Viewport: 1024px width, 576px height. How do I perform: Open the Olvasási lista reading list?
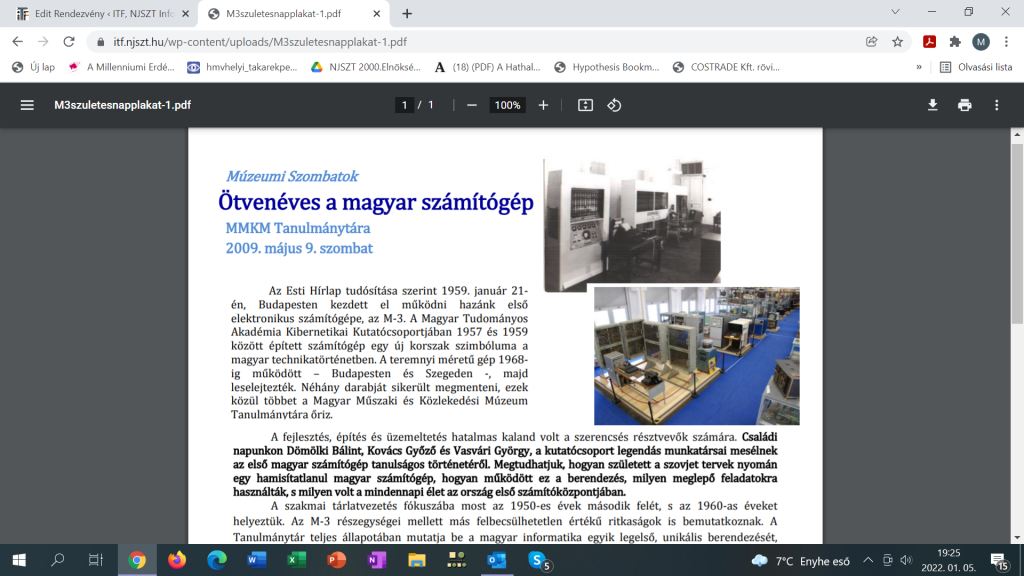point(976,67)
